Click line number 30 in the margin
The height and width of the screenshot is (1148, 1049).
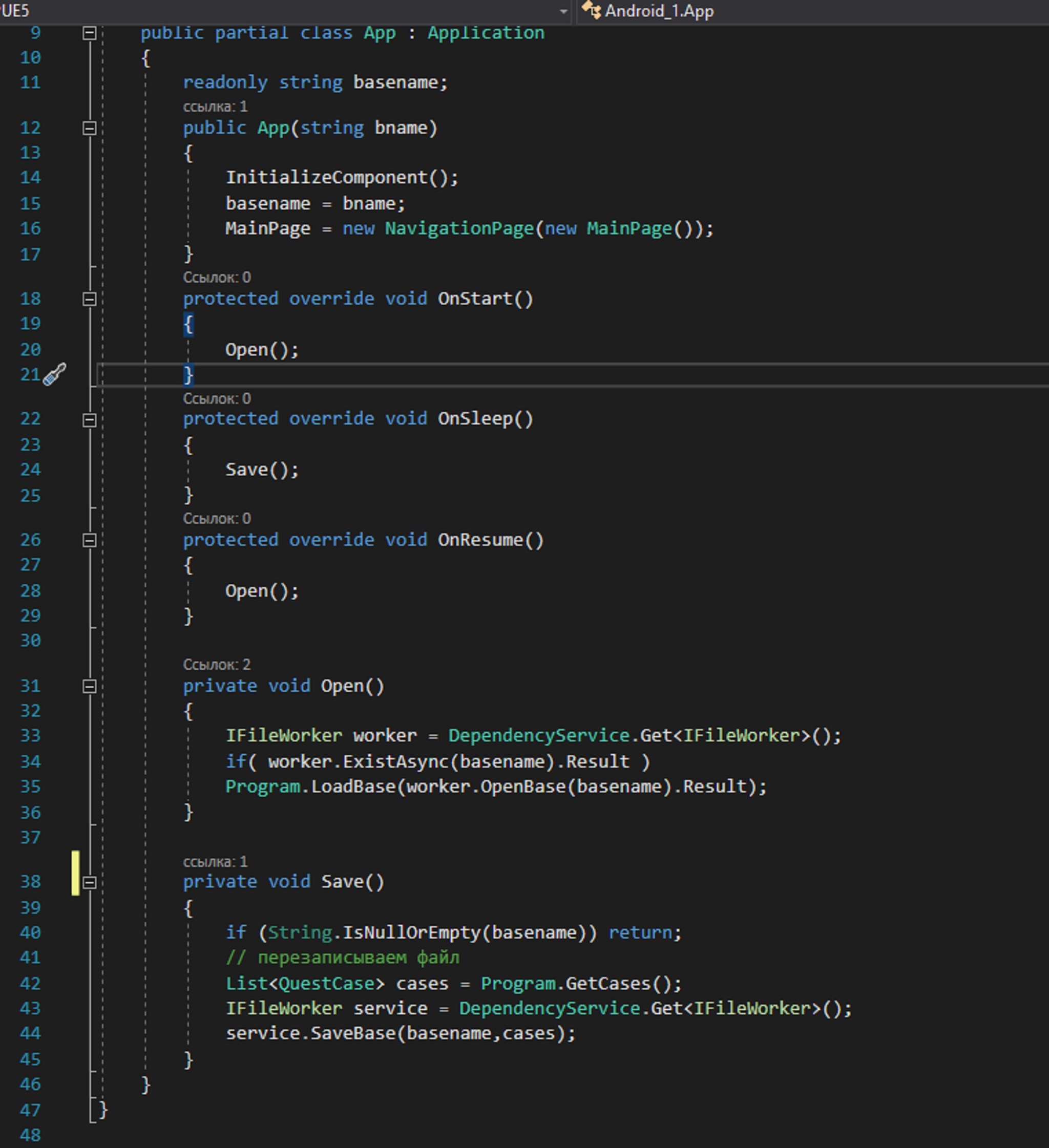click(30, 641)
